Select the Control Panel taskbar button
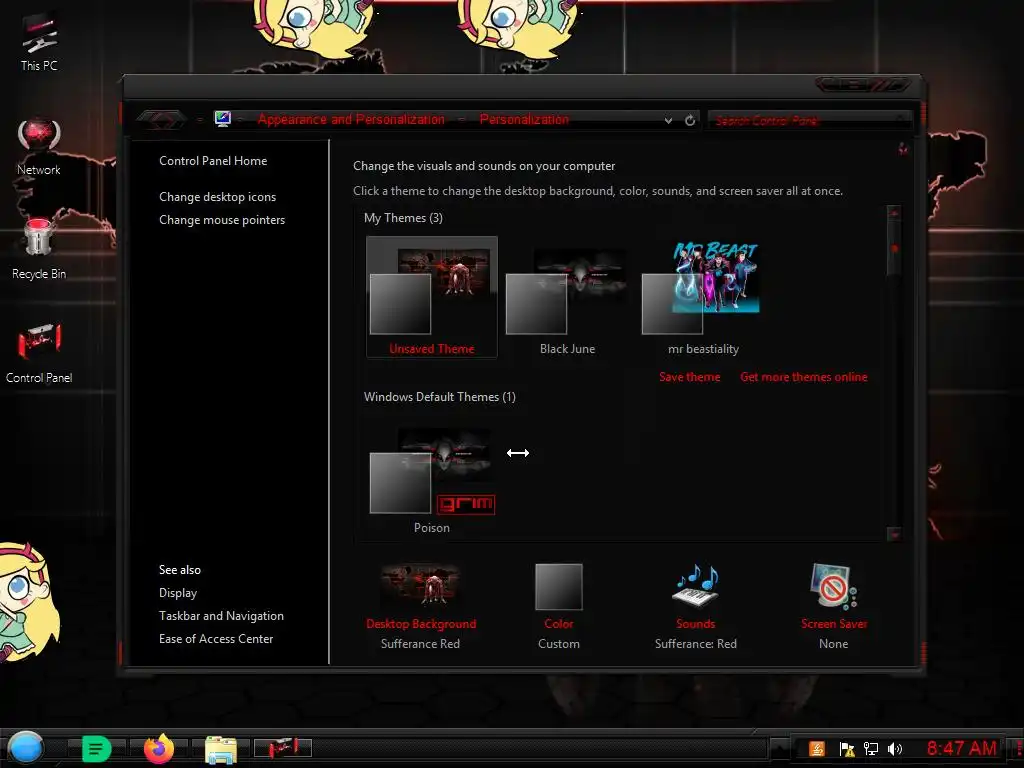The image size is (1024, 768). point(283,748)
